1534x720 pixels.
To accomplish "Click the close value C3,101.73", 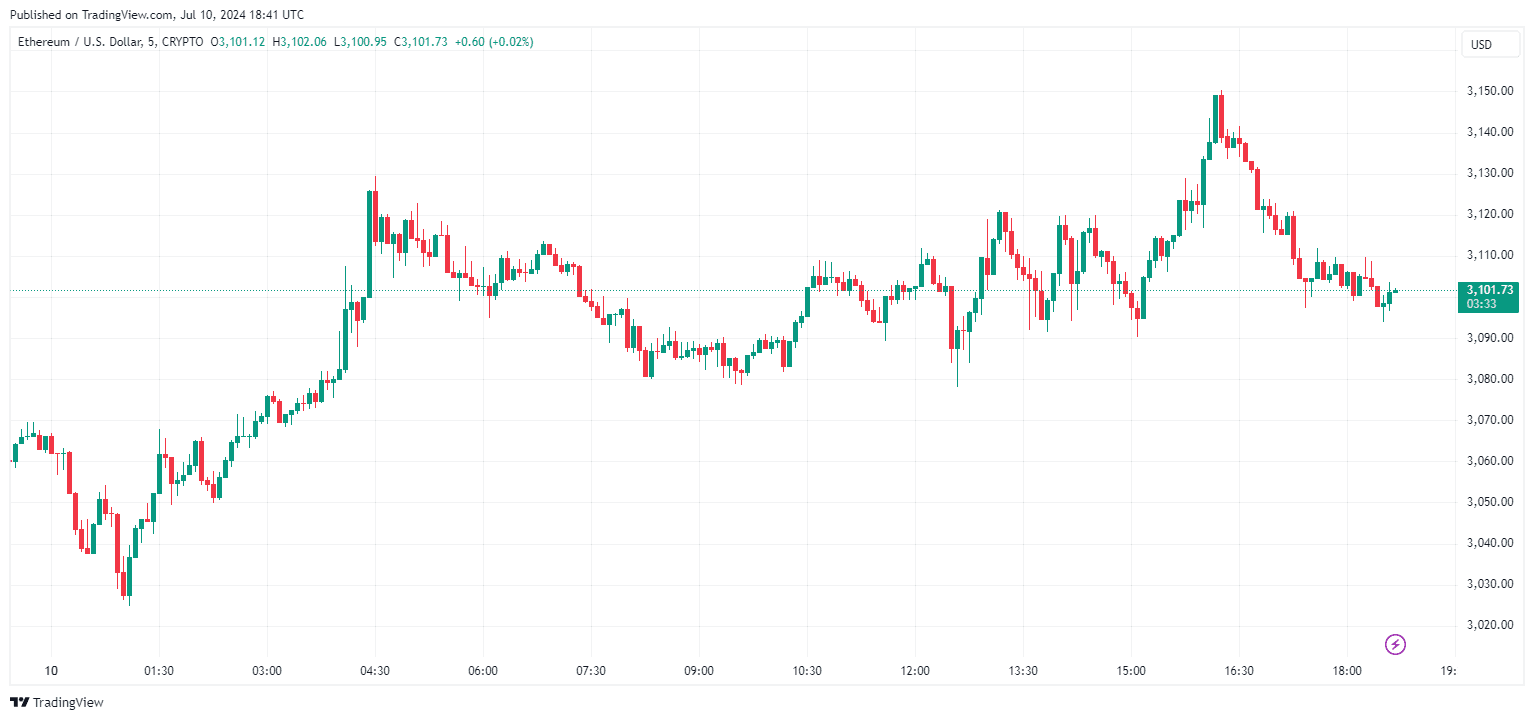I will pos(421,42).
